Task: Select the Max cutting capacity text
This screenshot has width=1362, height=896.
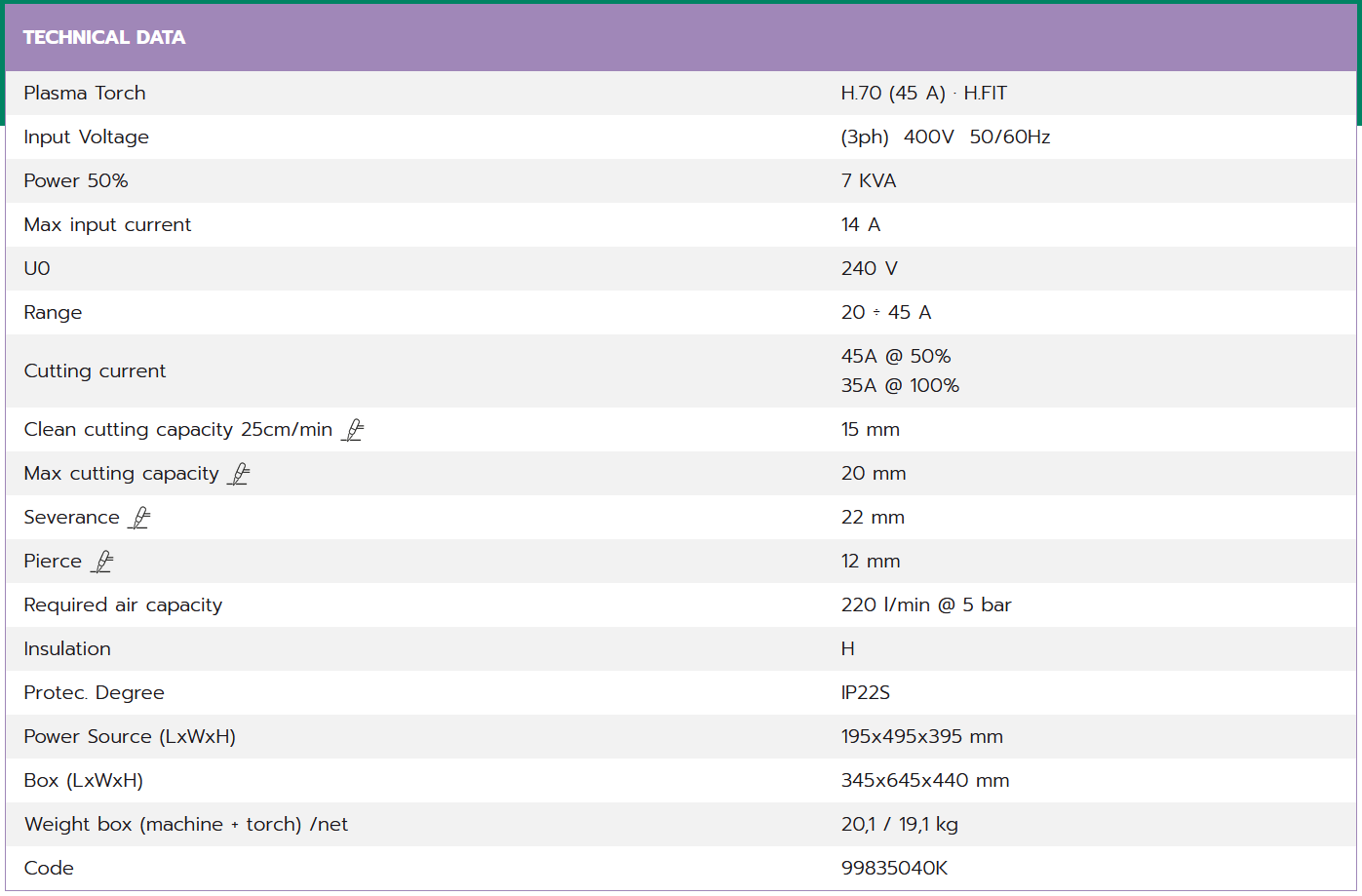Action: [x=122, y=474]
